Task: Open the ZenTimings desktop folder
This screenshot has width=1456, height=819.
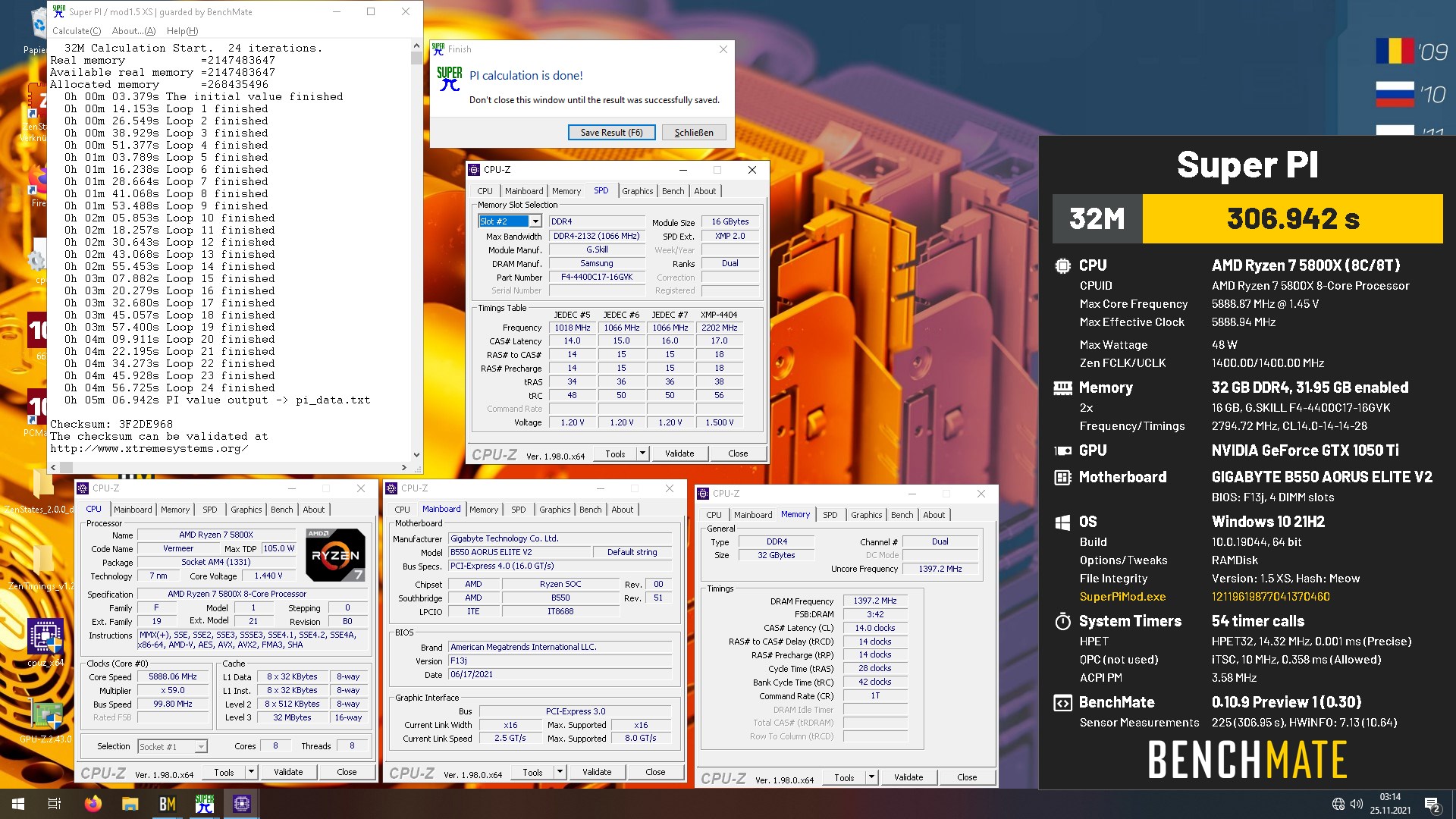Action: 41,567
